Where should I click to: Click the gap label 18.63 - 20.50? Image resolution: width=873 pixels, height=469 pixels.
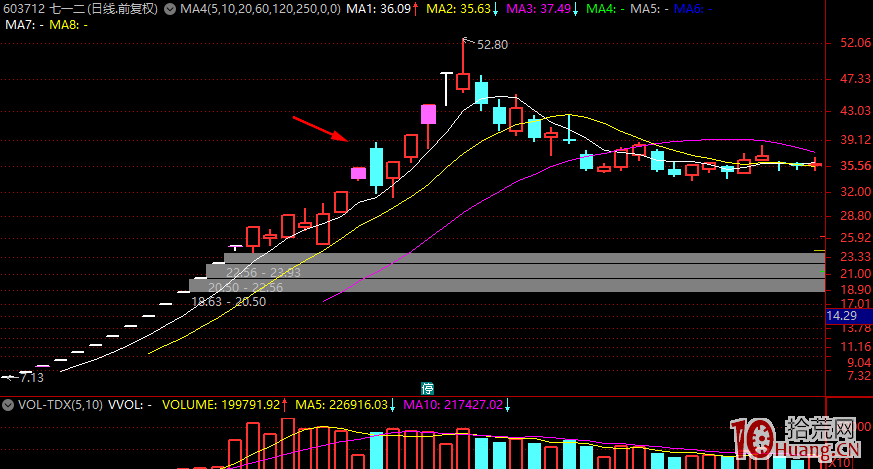point(229,302)
